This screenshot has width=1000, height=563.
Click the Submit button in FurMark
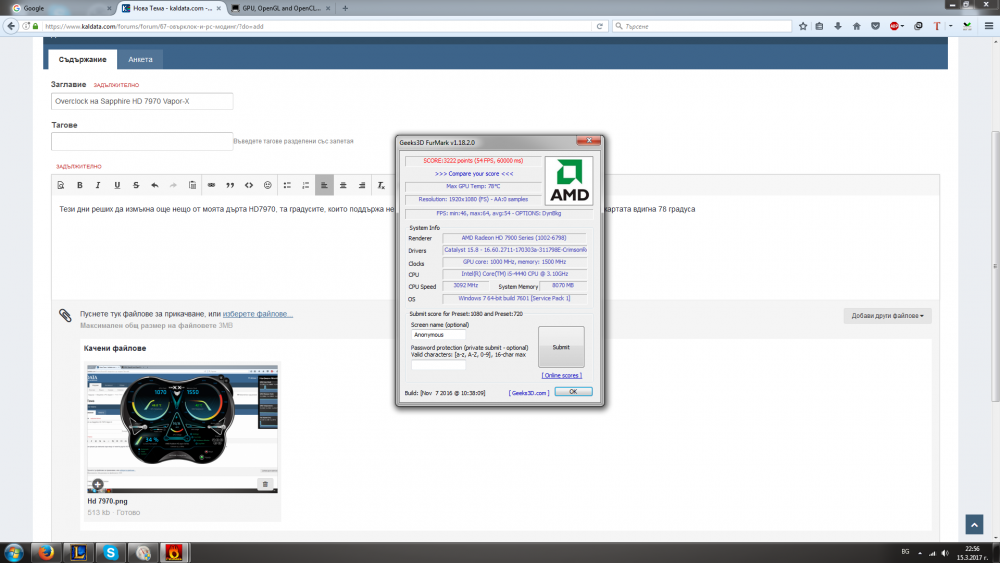(561, 347)
